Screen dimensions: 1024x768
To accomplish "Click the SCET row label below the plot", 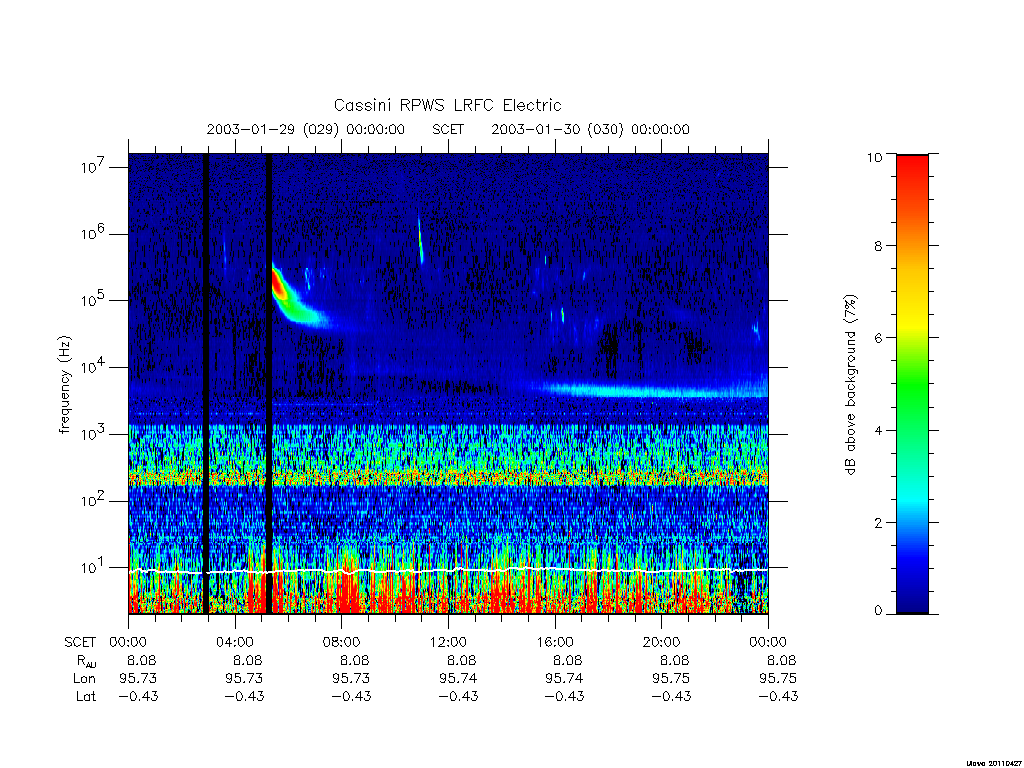I will point(80,642).
